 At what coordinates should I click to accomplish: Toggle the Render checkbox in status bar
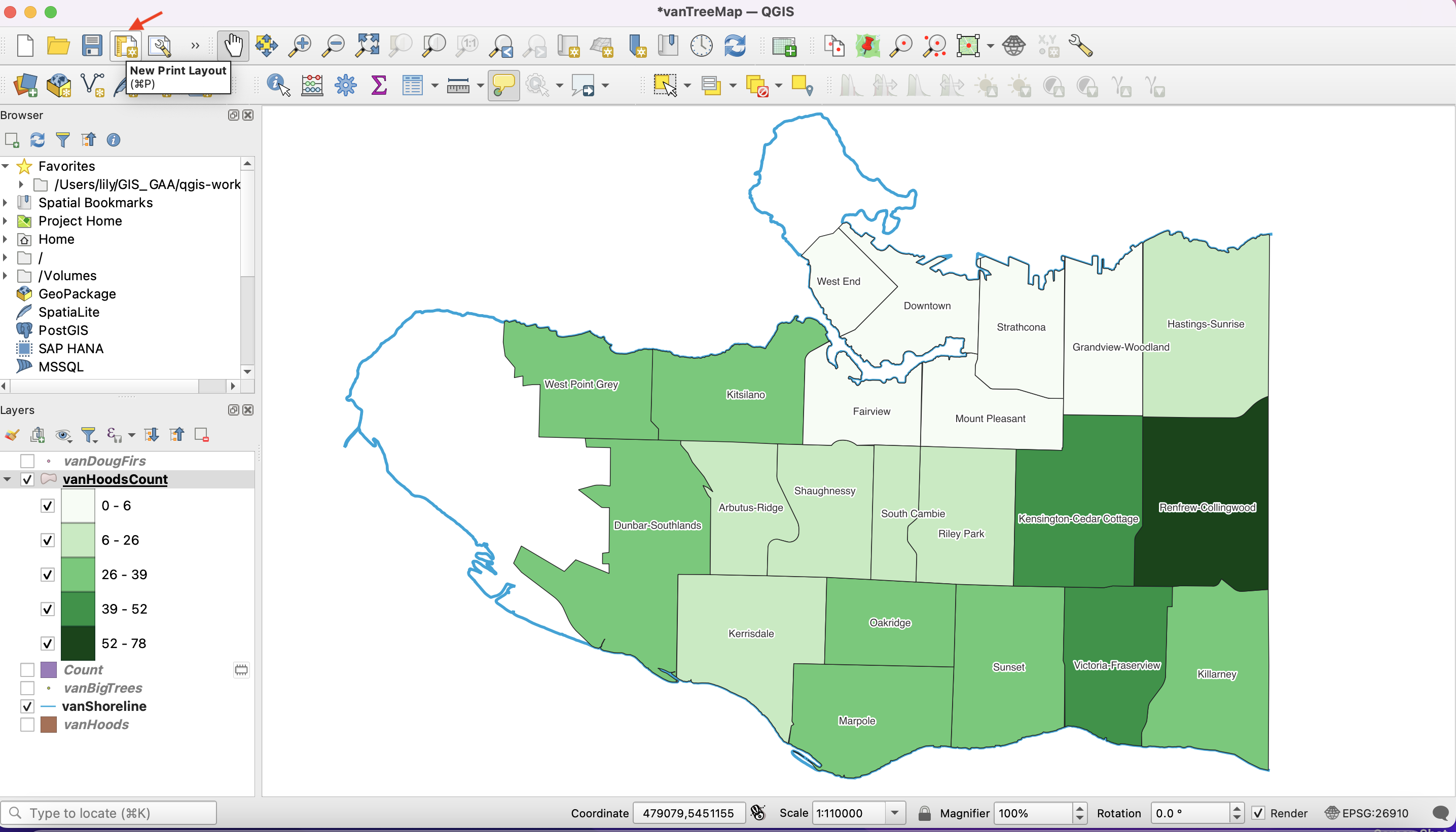click(x=1258, y=813)
